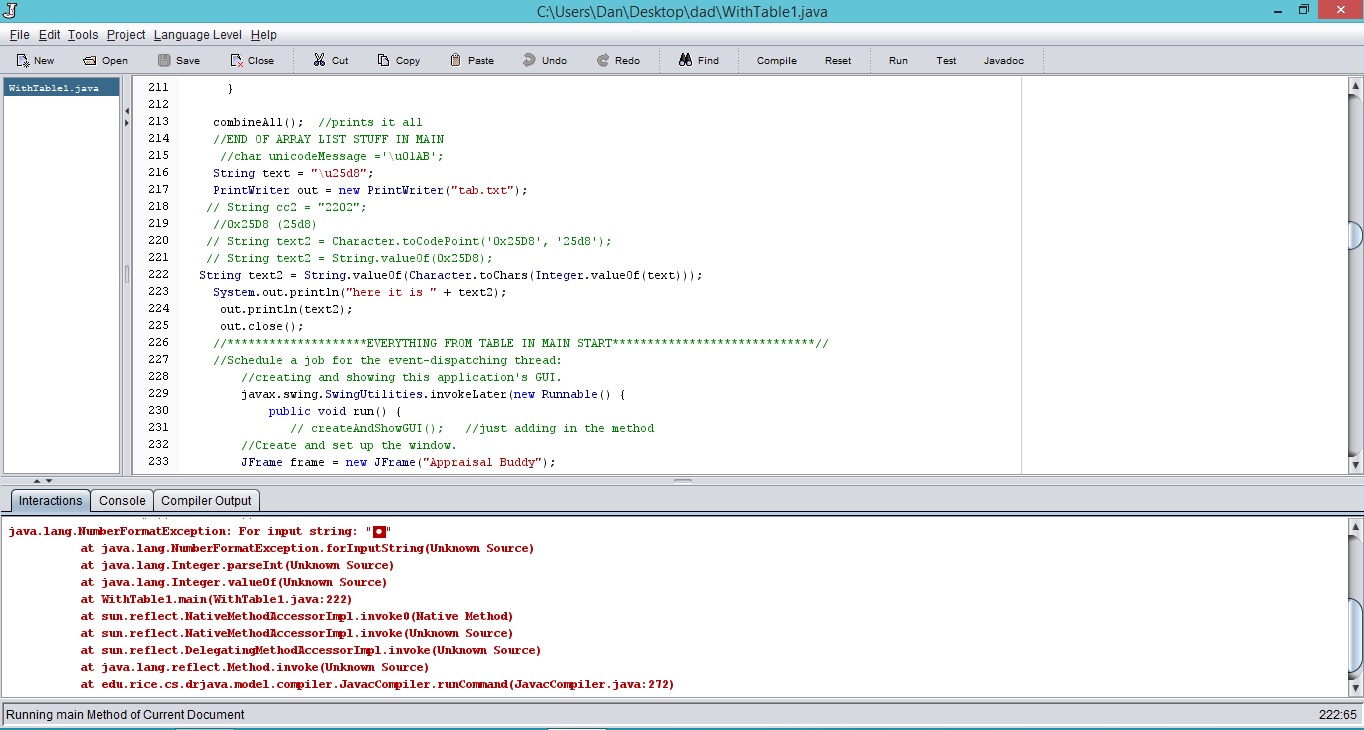The height and width of the screenshot is (730, 1364).
Task: Click line number 216 in the gutter
Action: (157, 173)
